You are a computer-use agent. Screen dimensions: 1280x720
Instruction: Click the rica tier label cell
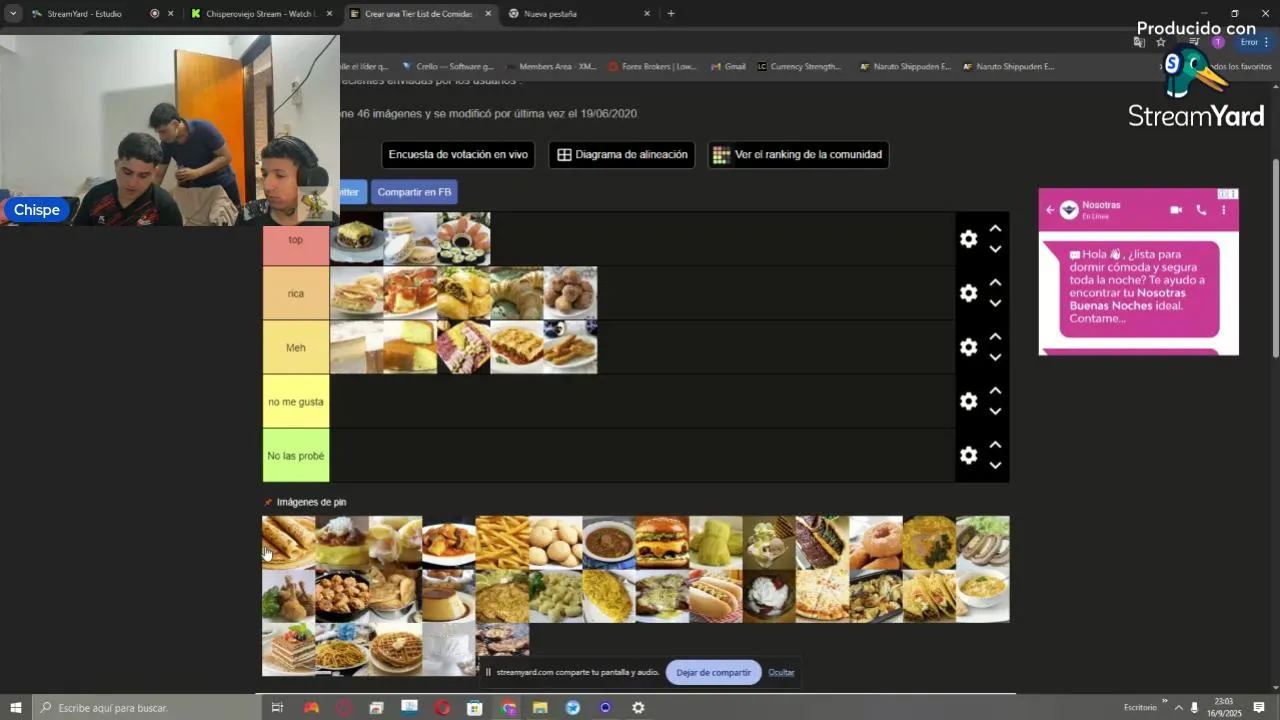tap(296, 293)
